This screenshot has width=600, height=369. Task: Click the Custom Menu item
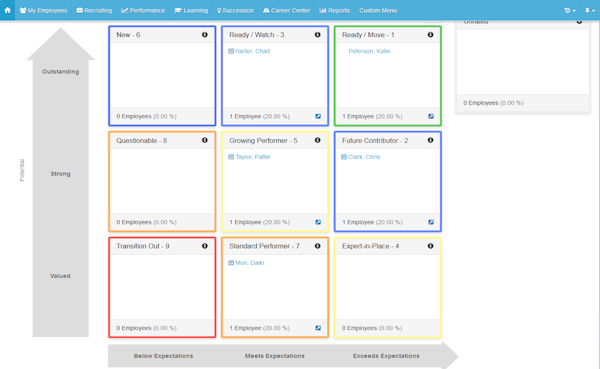[x=378, y=10]
